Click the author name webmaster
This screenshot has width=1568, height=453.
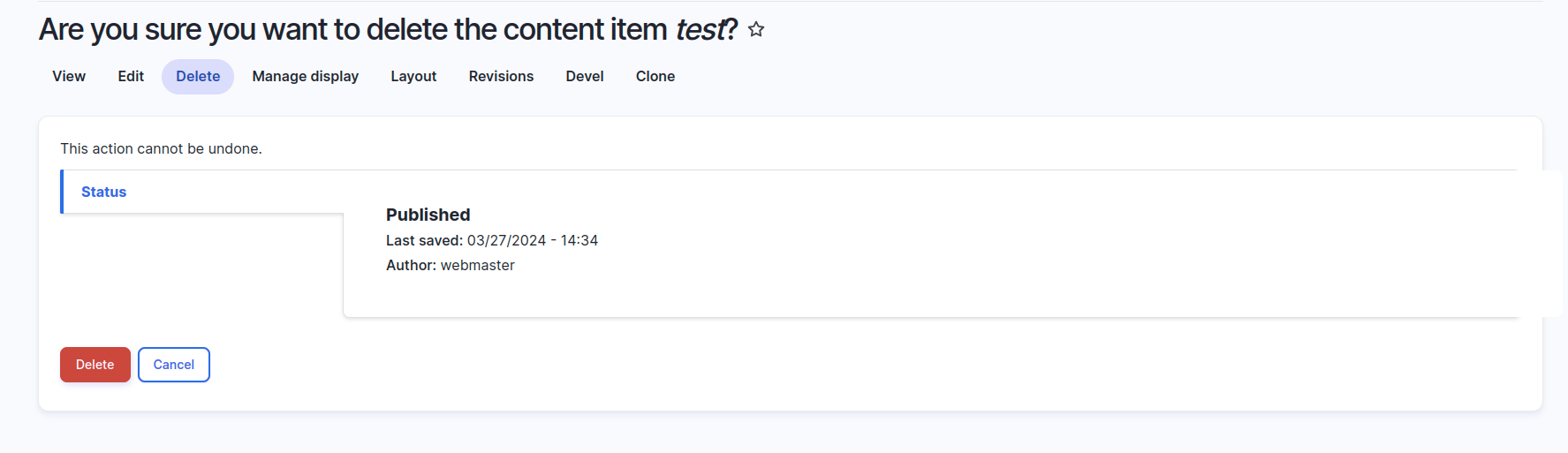point(478,265)
